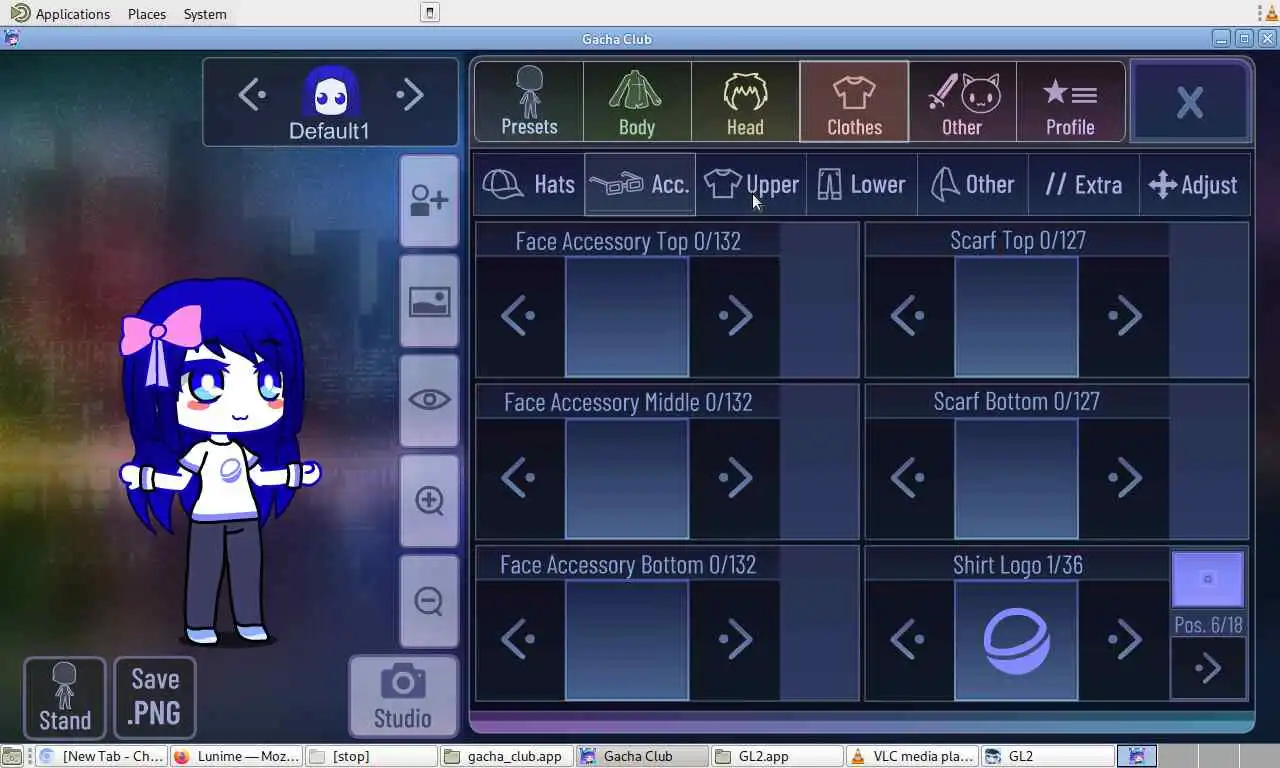The image size is (1280, 768).
Task: Select next character slot arrow
Action: [x=409, y=95]
